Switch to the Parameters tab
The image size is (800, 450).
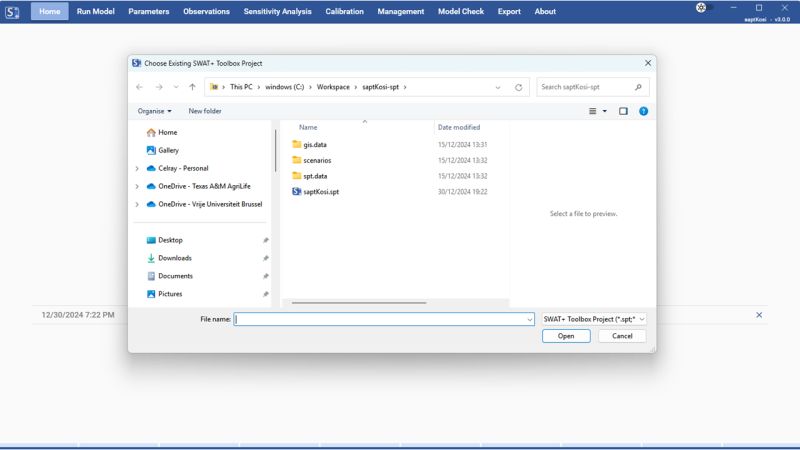click(148, 11)
